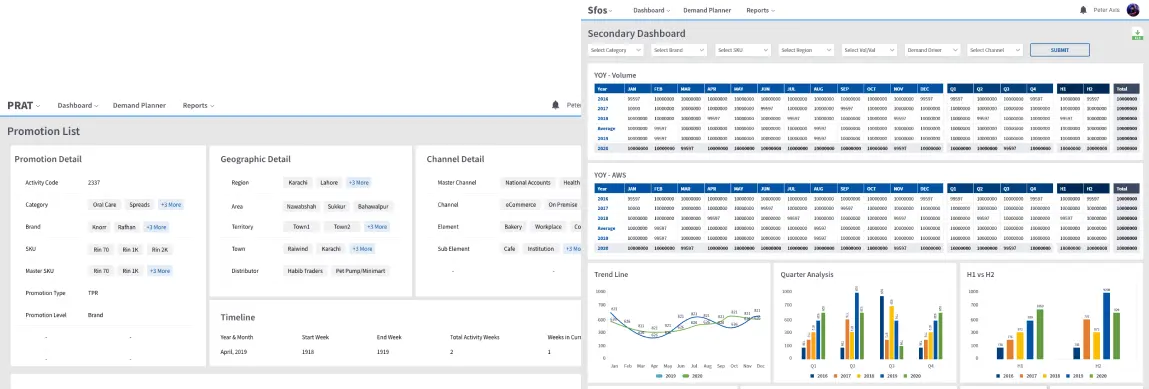
Task: Click the Start Week value 1918
Action: [x=308, y=352]
